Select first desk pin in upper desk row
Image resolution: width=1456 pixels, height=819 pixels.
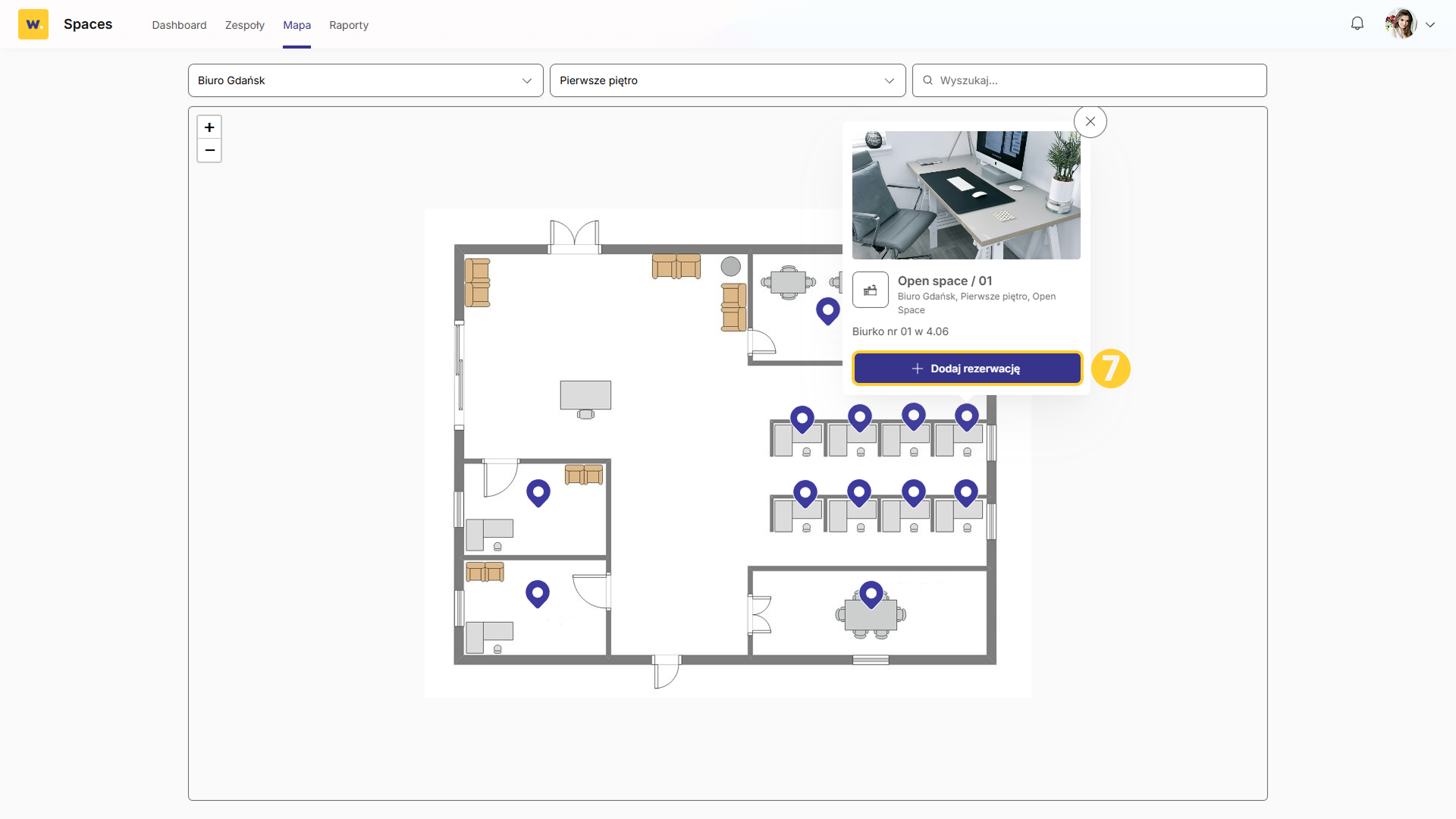pos(802,419)
